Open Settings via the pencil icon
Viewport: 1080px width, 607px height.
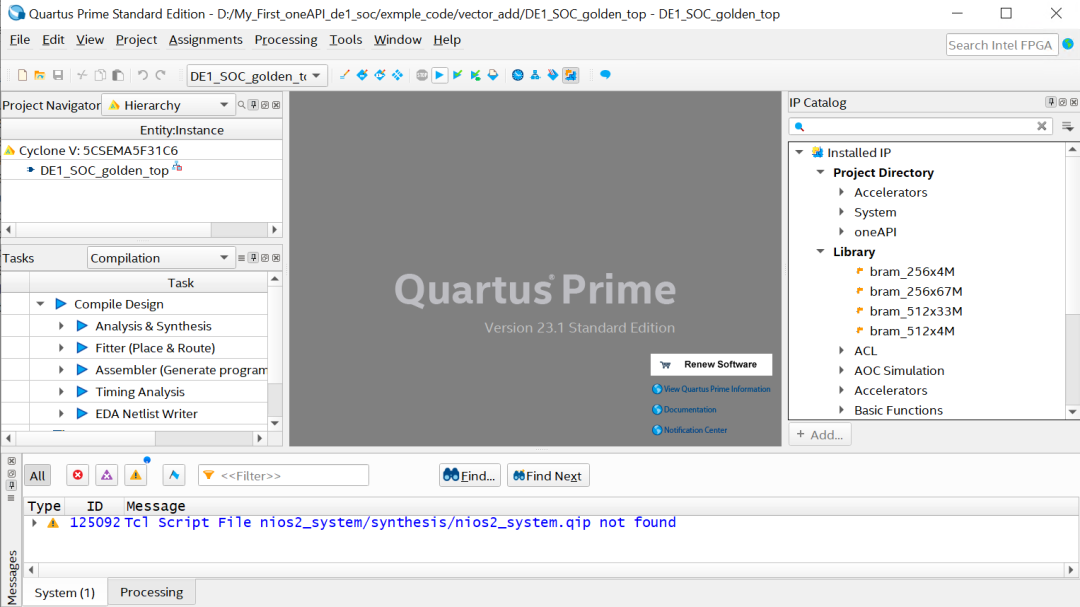tap(344, 75)
